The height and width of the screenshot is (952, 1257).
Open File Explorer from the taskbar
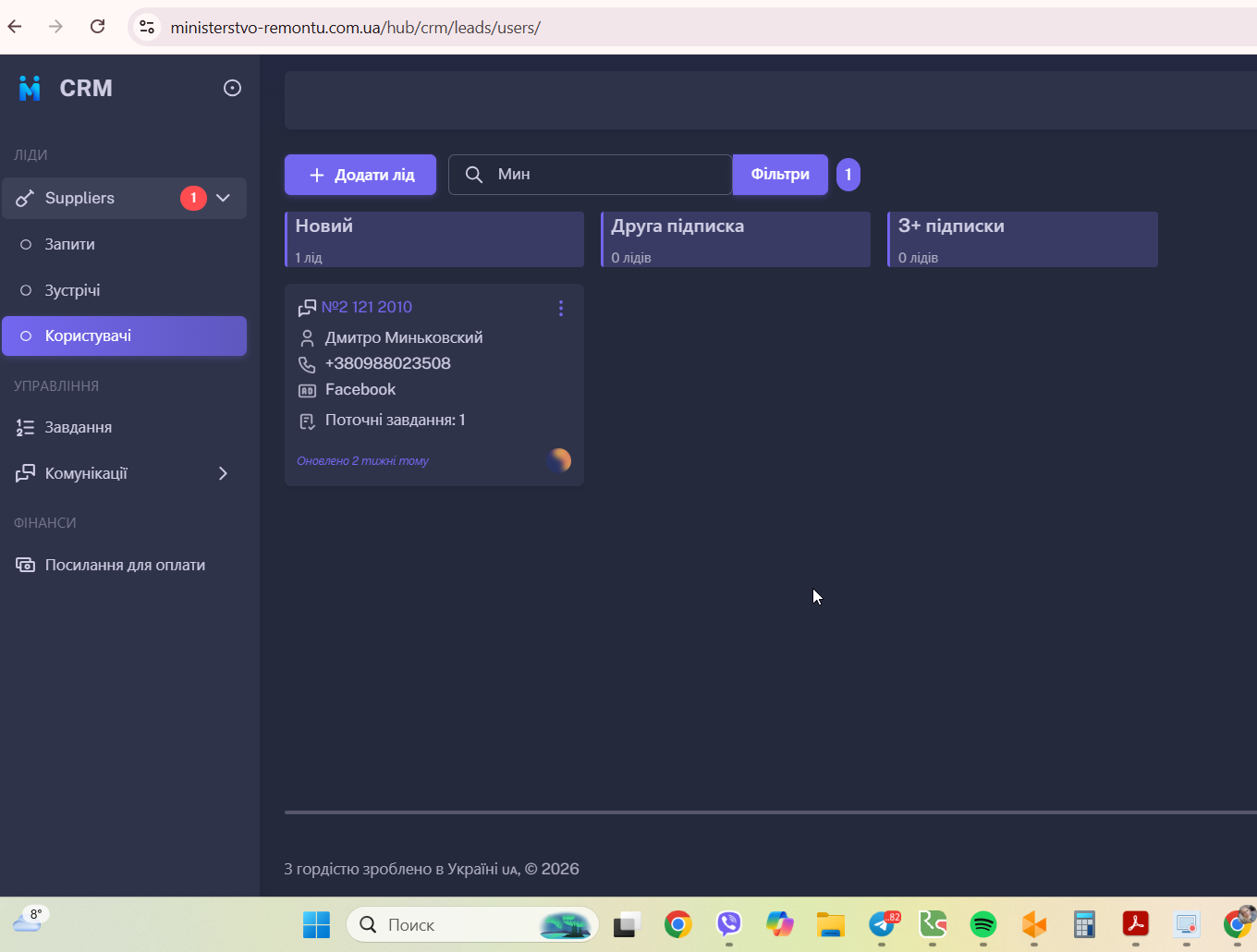(831, 924)
